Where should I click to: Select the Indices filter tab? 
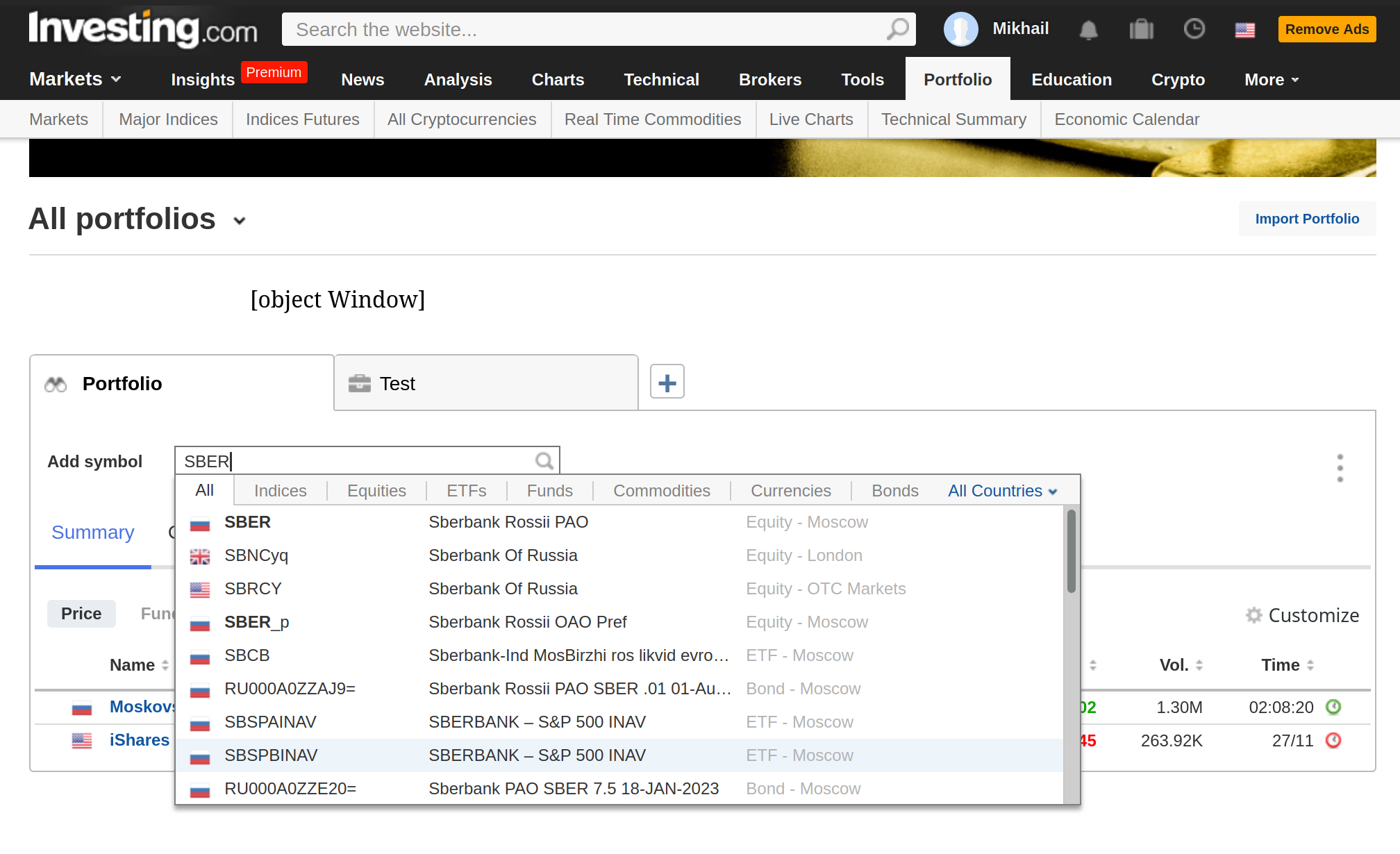point(281,491)
